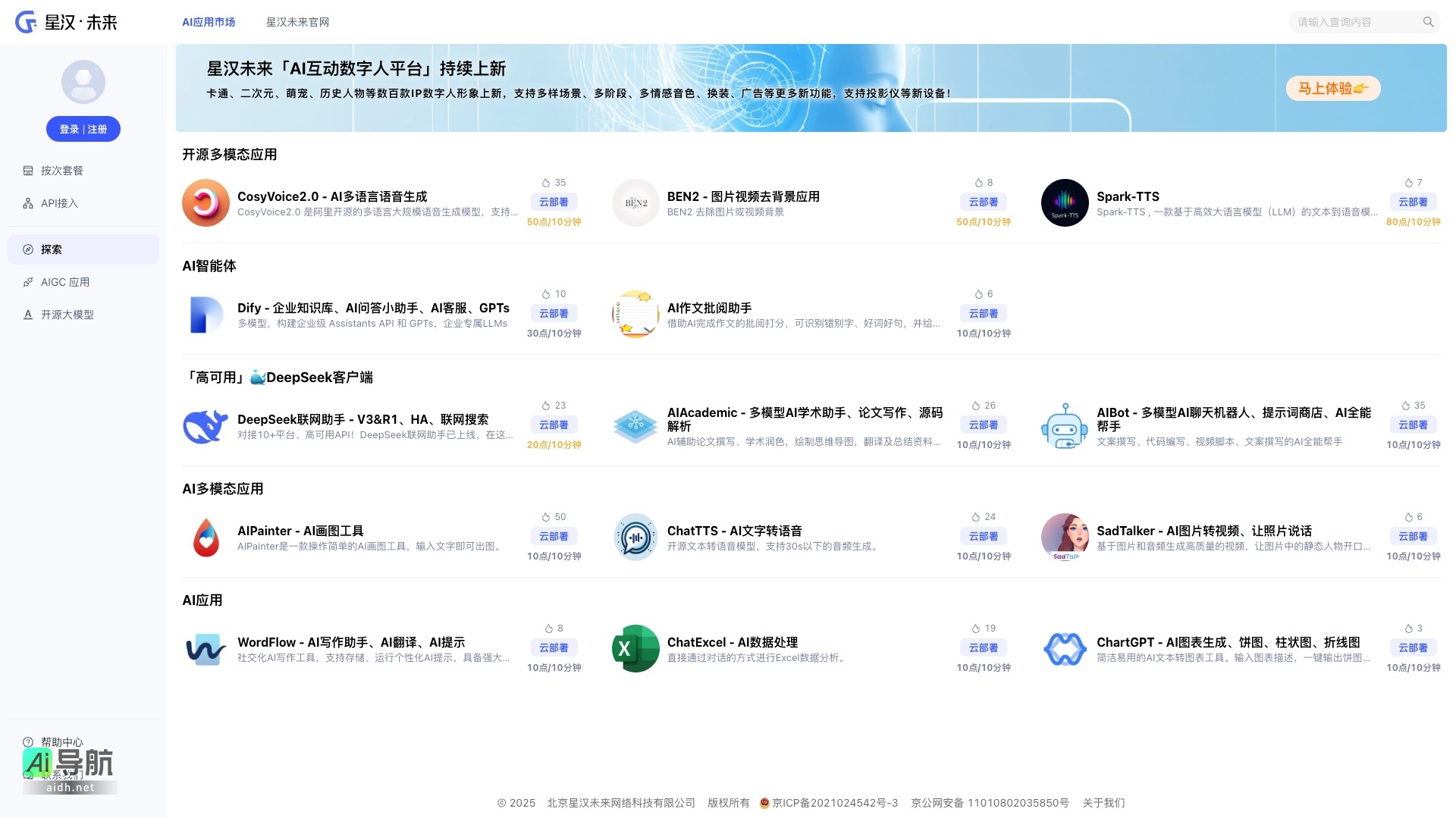Click the 星汉·未来 logo
The width and height of the screenshot is (1456, 818).
(68, 22)
